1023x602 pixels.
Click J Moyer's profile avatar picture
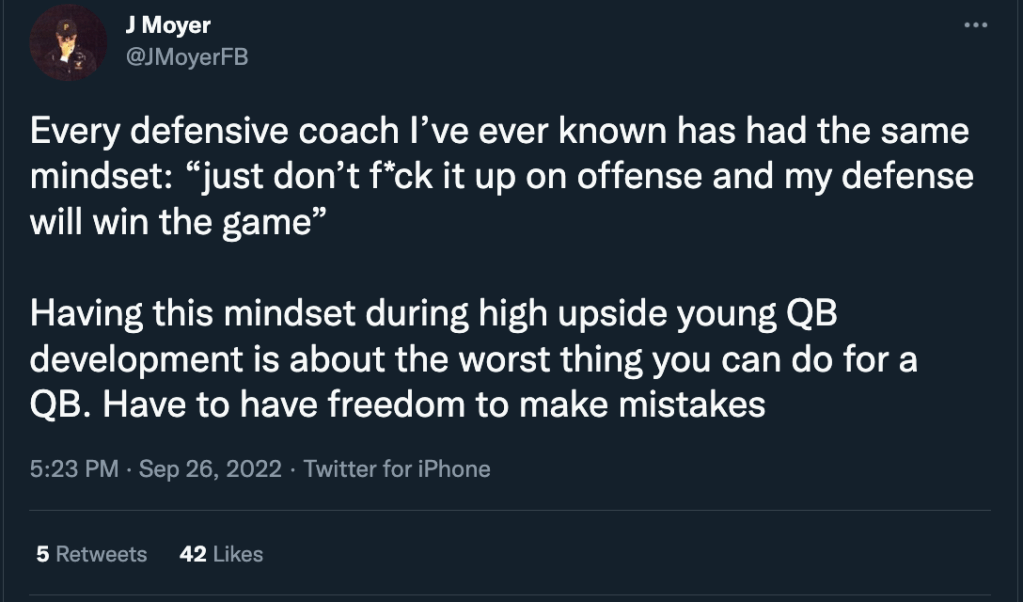(68, 42)
